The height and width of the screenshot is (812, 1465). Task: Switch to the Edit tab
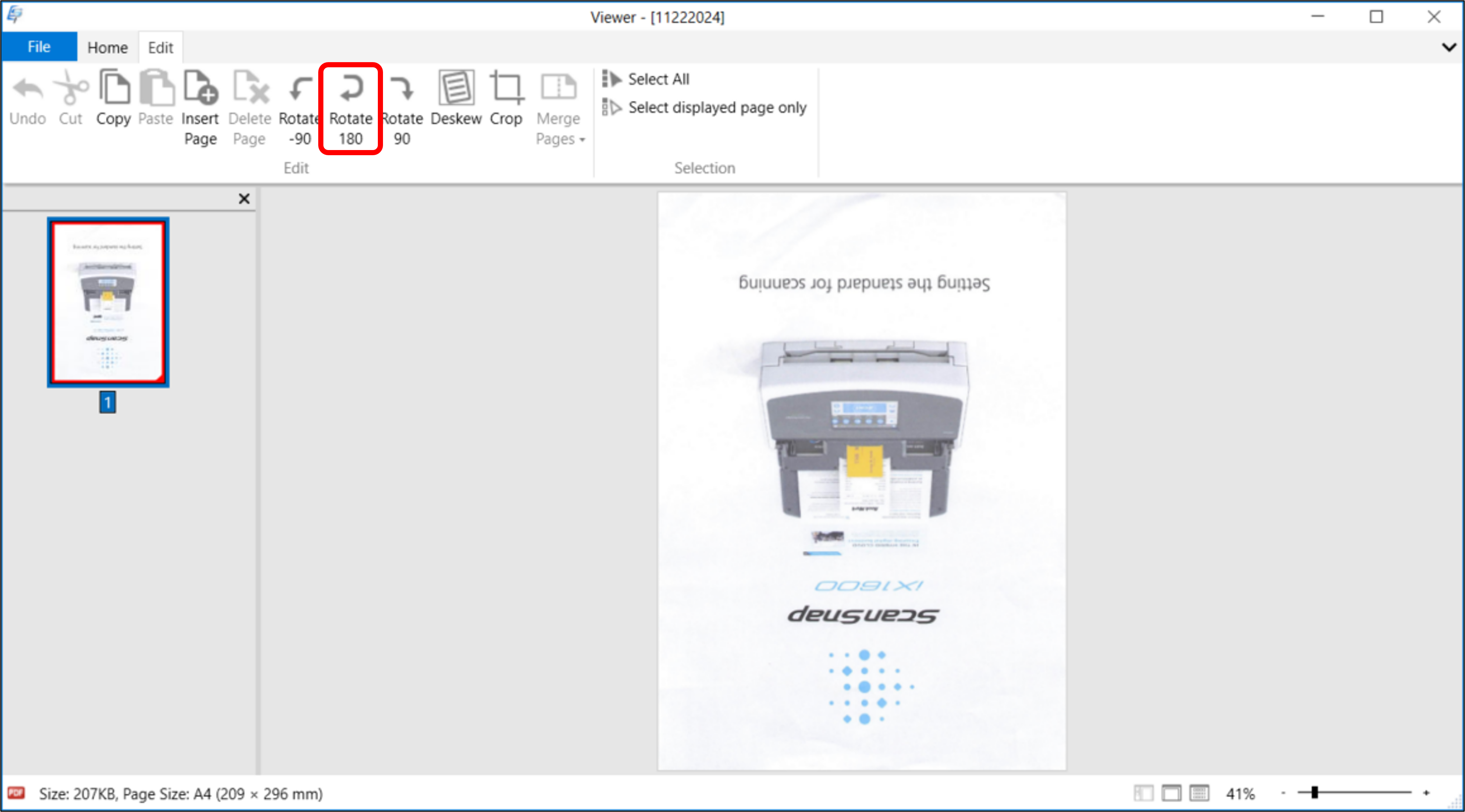[160, 48]
